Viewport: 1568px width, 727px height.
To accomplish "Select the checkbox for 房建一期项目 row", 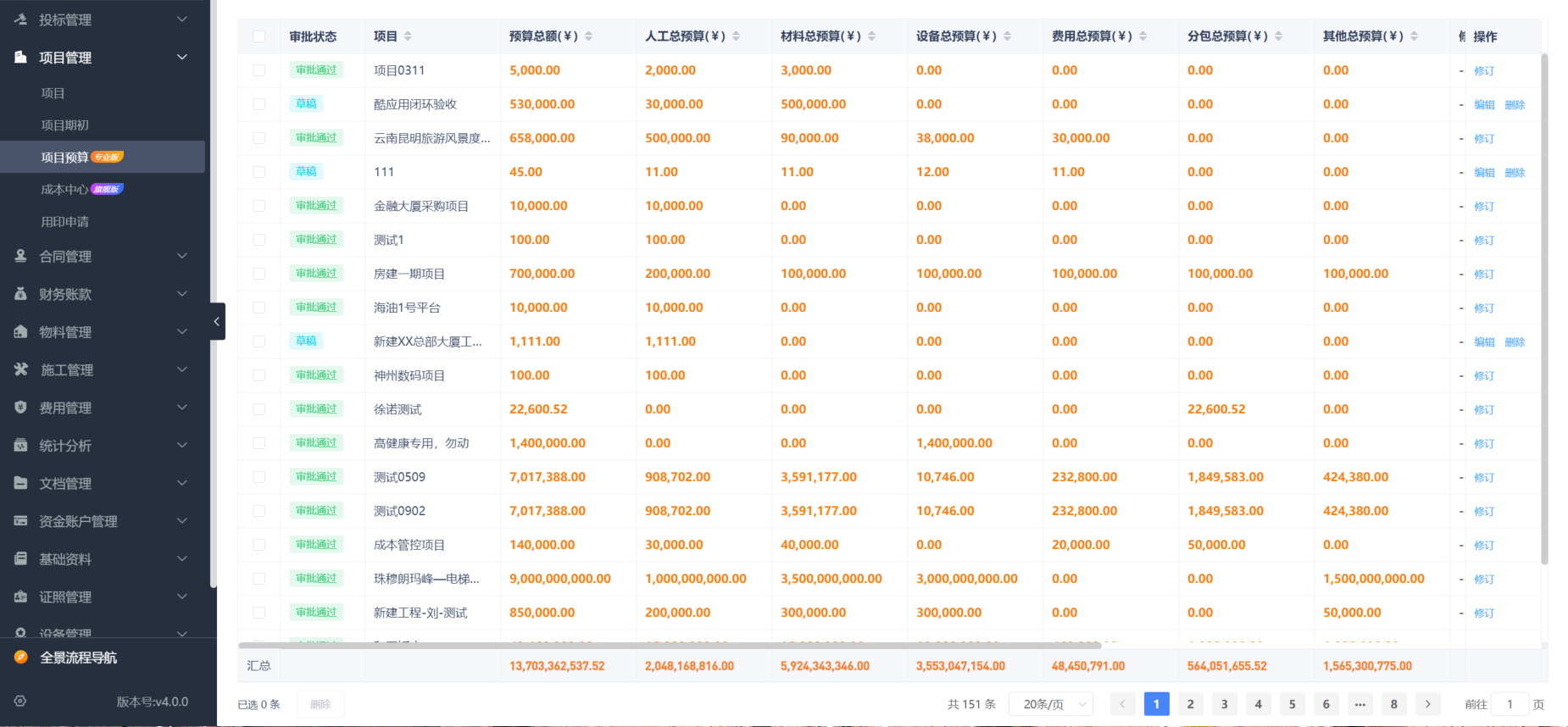I will pos(259,274).
